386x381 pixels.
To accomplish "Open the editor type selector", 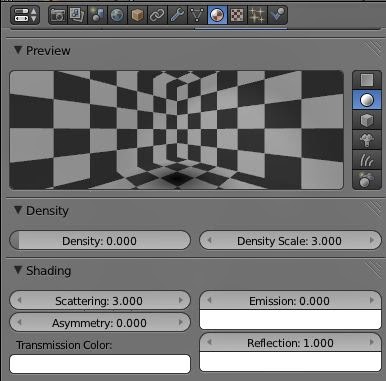I will click(x=25, y=15).
